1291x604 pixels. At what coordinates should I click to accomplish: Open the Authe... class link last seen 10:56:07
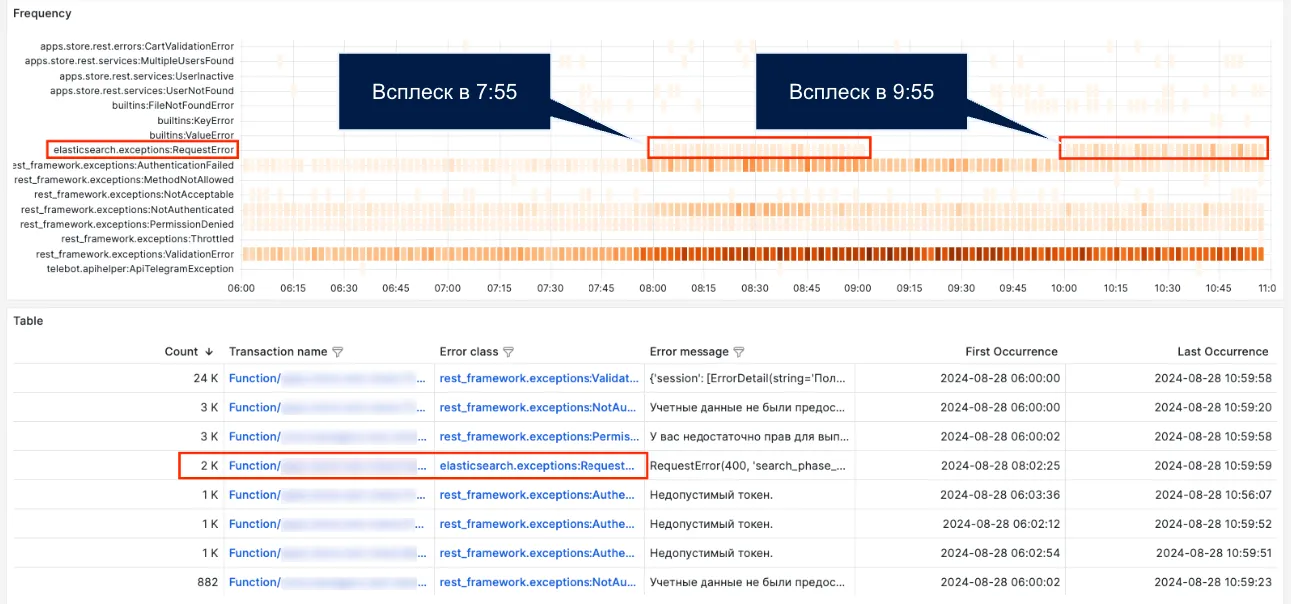537,495
